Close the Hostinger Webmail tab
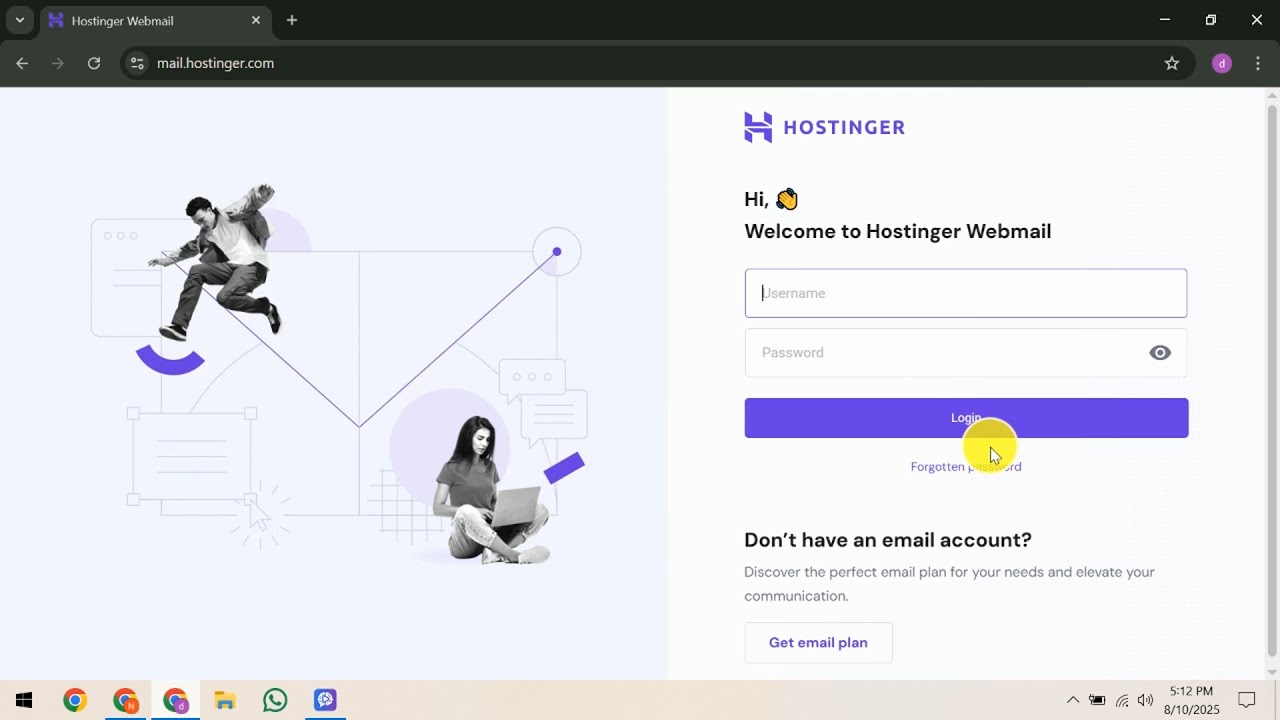Image resolution: width=1280 pixels, height=720 pixels. (256, 20)
